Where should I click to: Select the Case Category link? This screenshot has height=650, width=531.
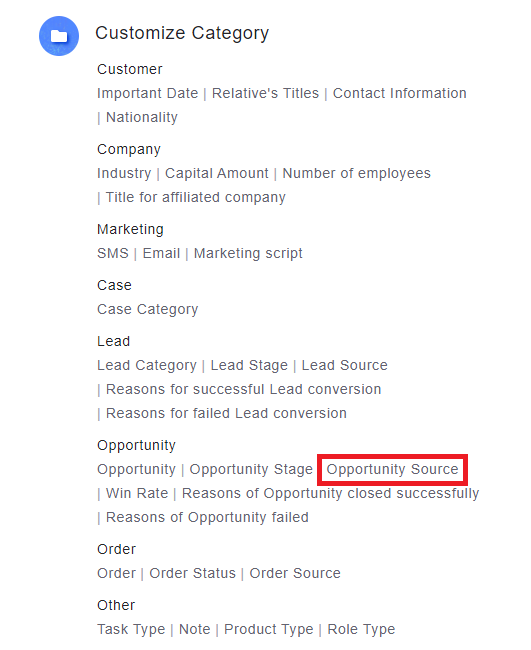[x=148, y=309]
